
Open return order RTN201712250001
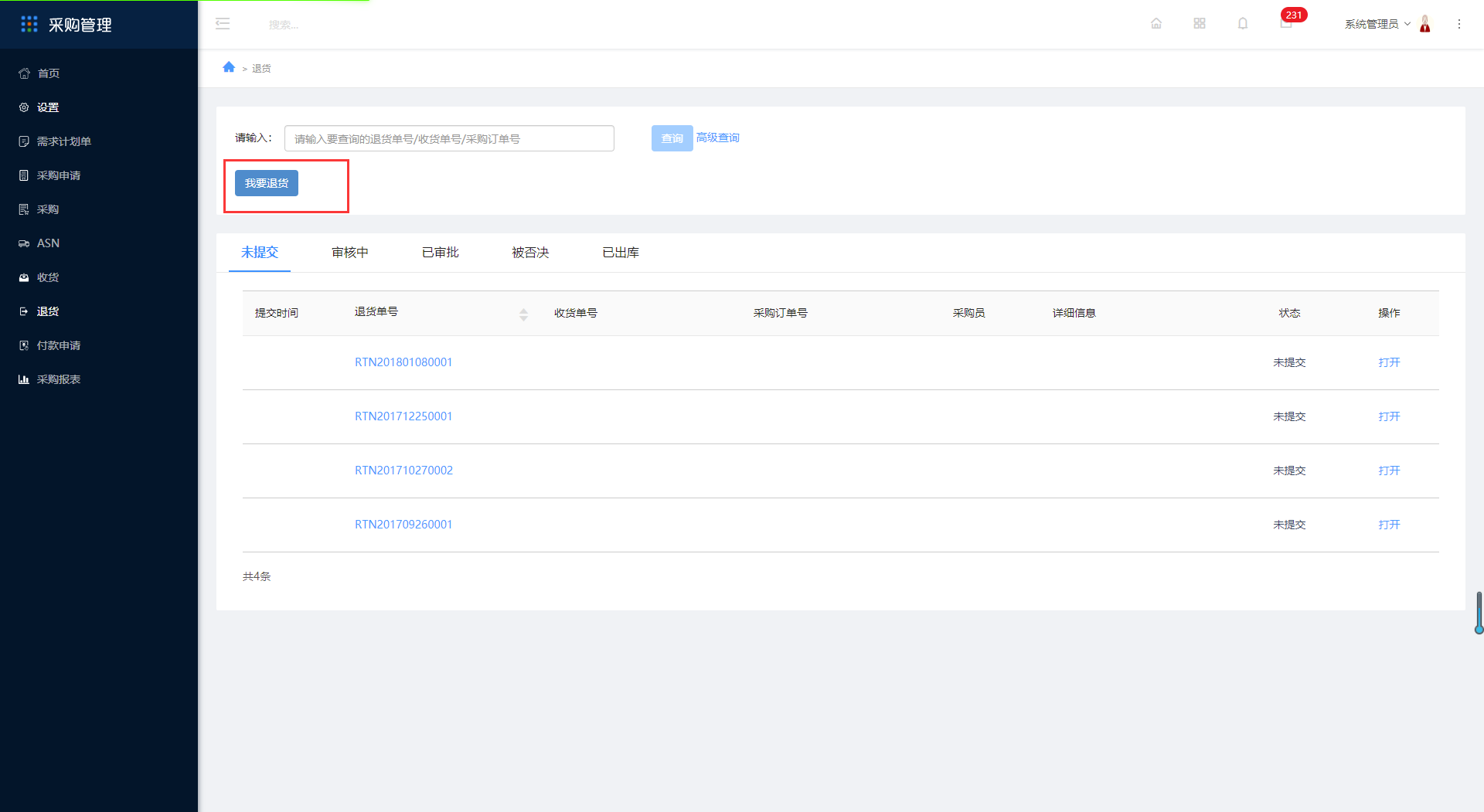tap(403, 416)
